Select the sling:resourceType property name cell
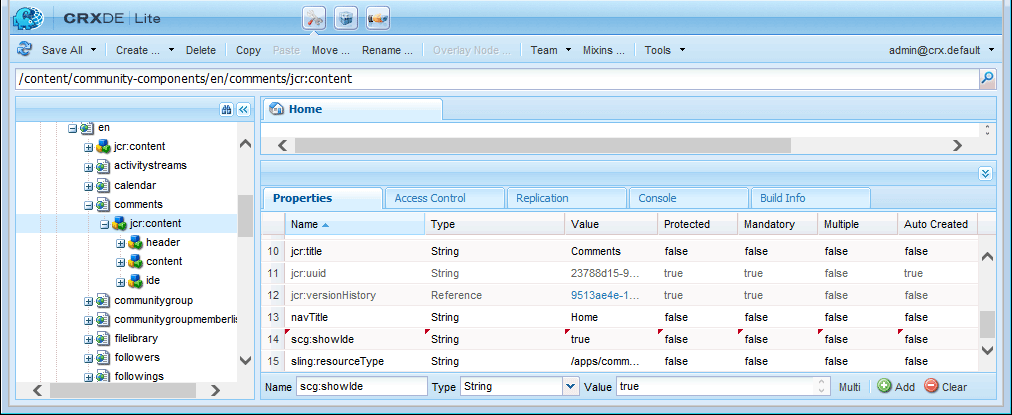 coord(354,361)
